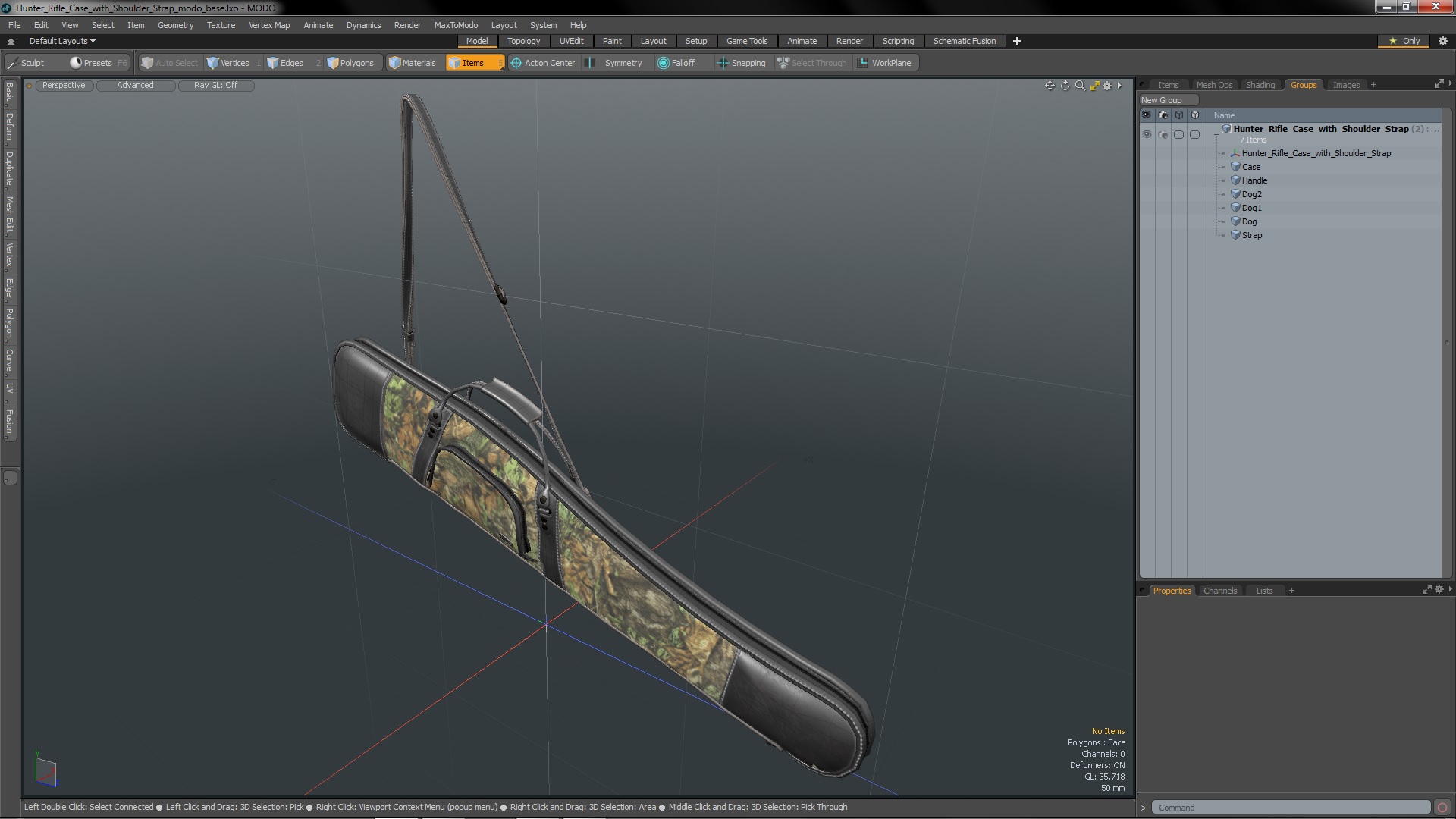This screenshot has height=819, width=1456.
Task: Click the viewport arrow menu icon
Action: pos(1119,86)
